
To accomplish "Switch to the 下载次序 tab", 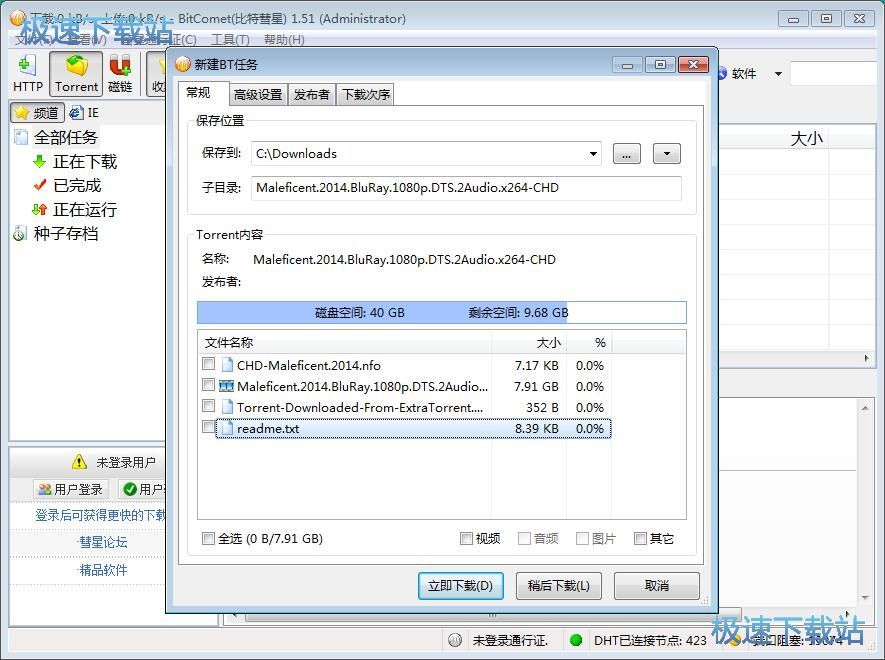I will pyautogui.click(x=366, y=94).
